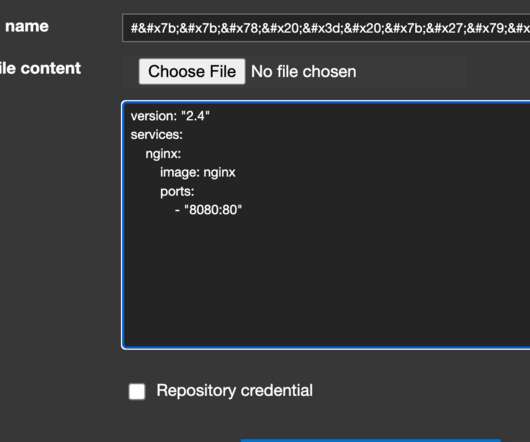
Task: Click the dash before "8080:80"
Action: pyautogui.click(x=177, y=211)
